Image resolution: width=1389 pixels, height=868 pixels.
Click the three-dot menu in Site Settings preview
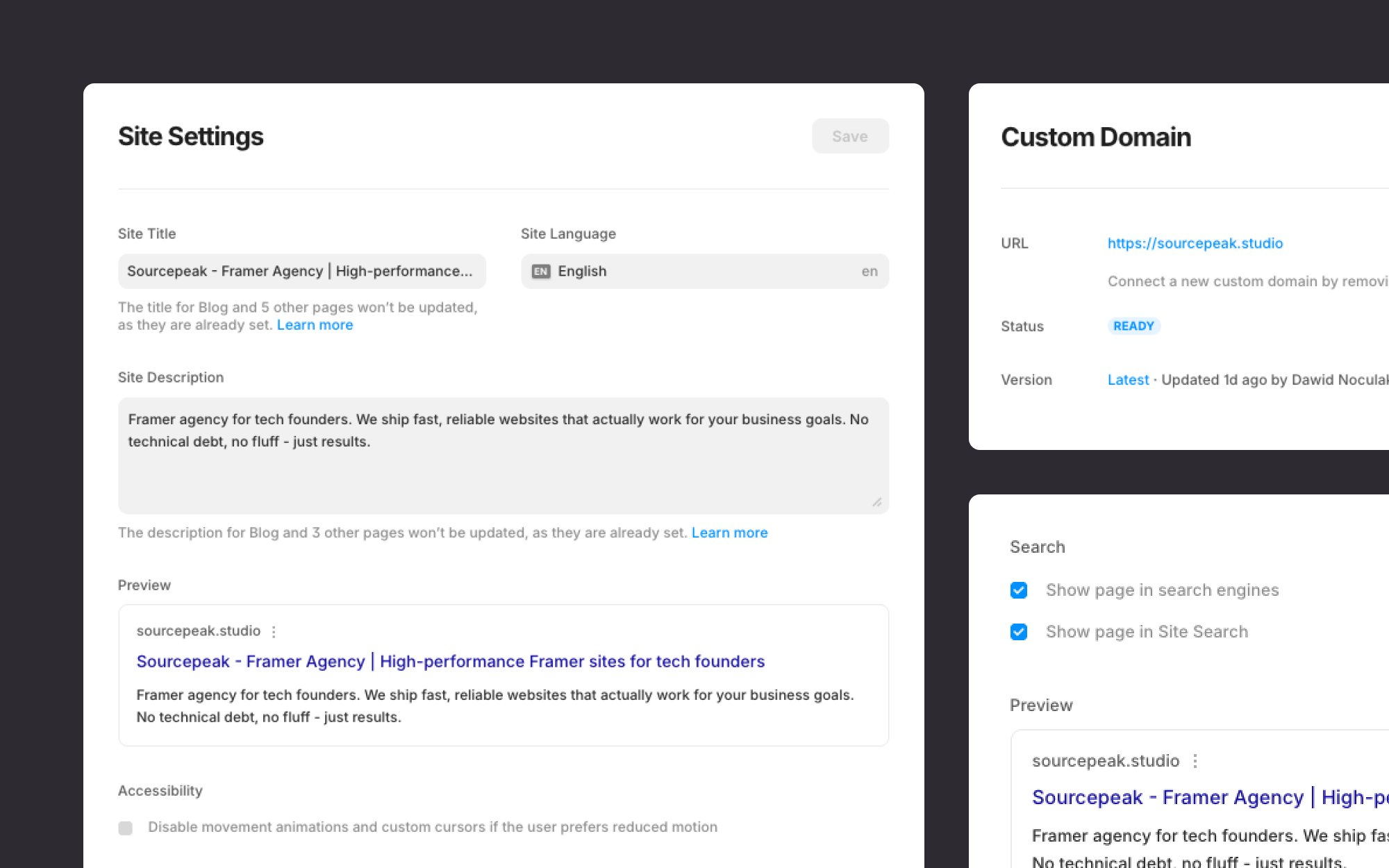(x=274, y=631)
